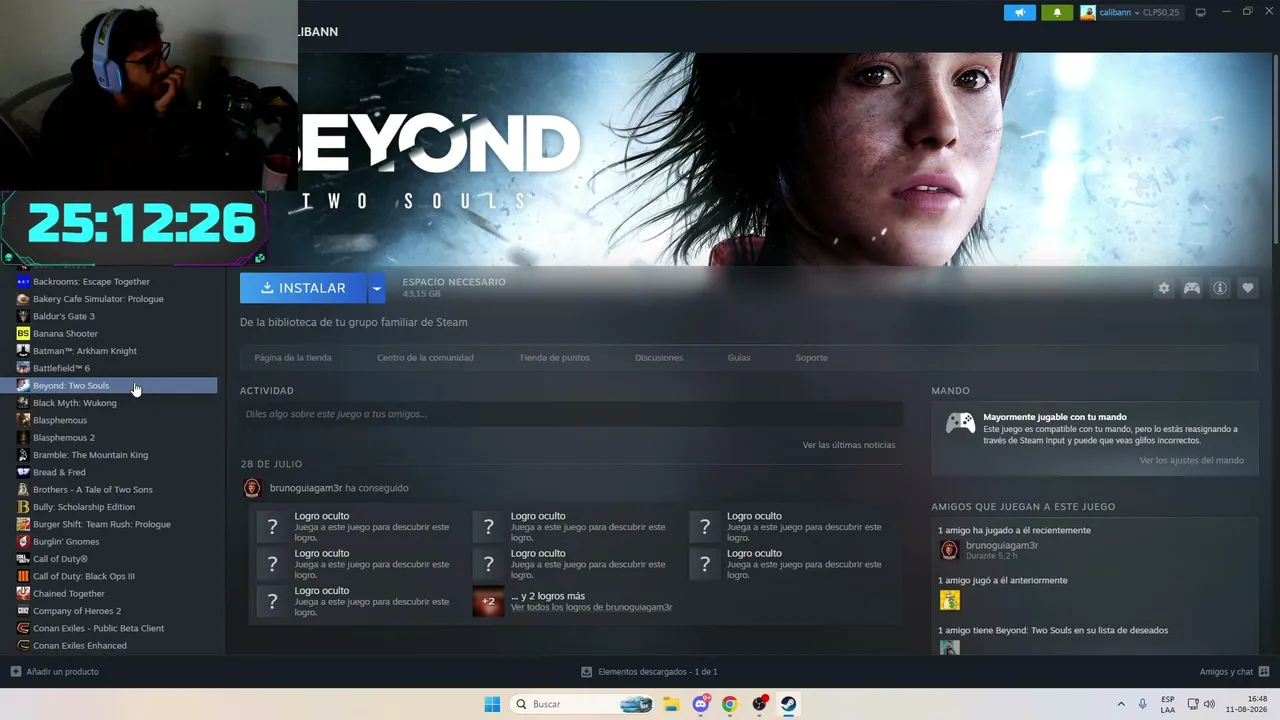Image resolution: width=1280 pixels, height=720 pixels.
Task: Select Banana Shooter in library
Action: tap(65, 333)
